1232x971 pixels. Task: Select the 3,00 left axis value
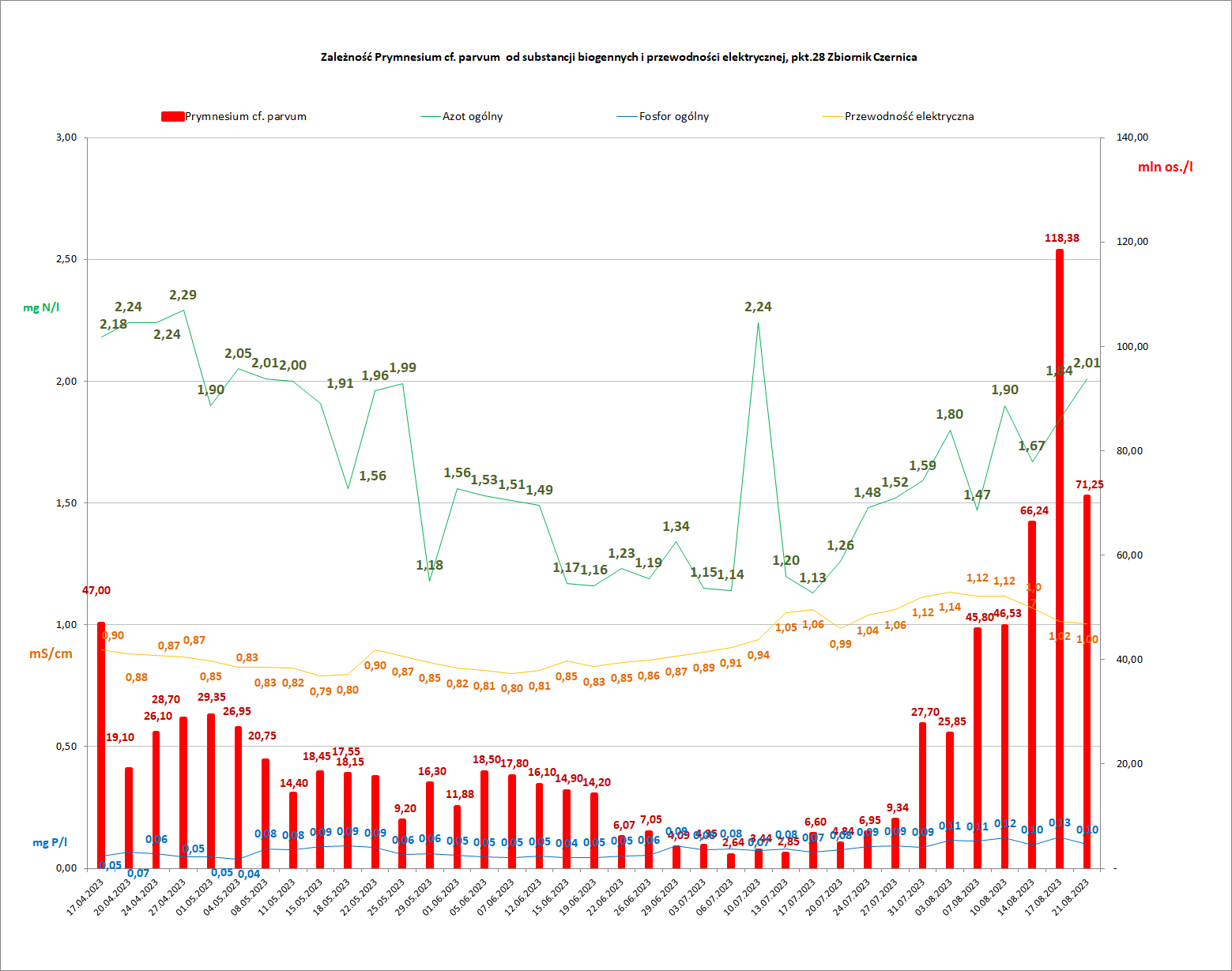[x=66, y=137]
